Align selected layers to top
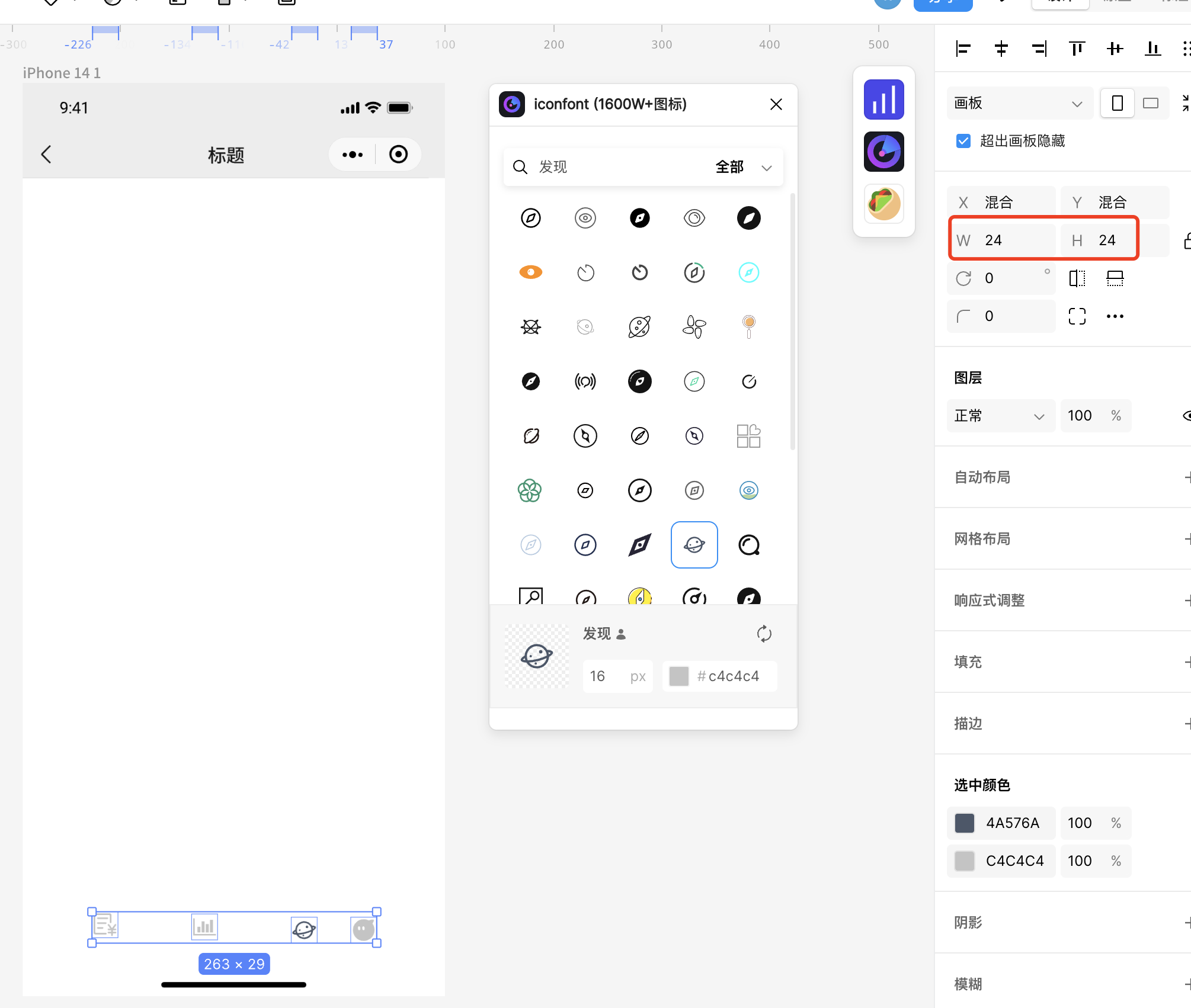1191x1008 pixels. pyautogui.click(x=1077, y=49)
